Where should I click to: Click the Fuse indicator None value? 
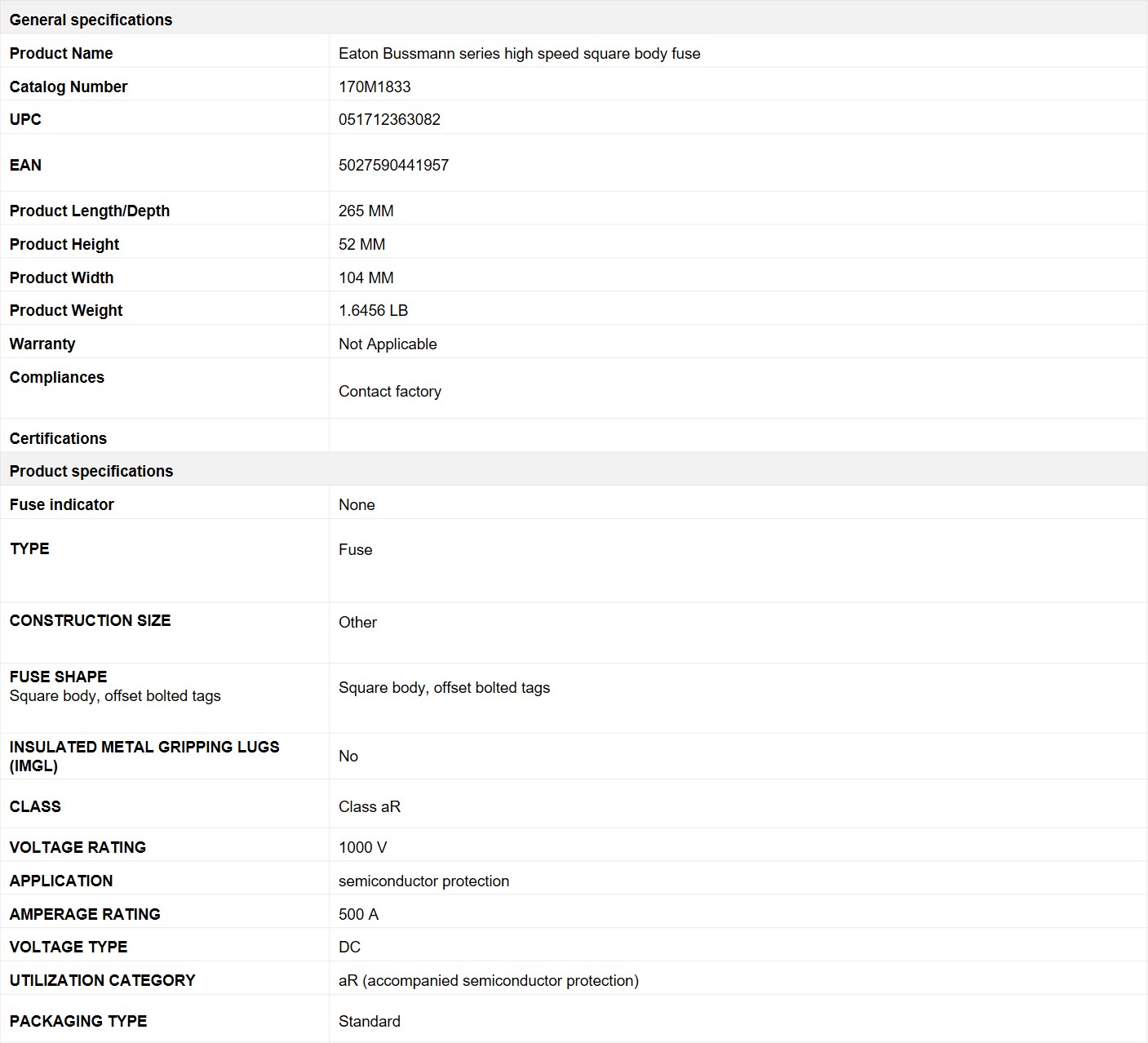[x=357, y=504]
